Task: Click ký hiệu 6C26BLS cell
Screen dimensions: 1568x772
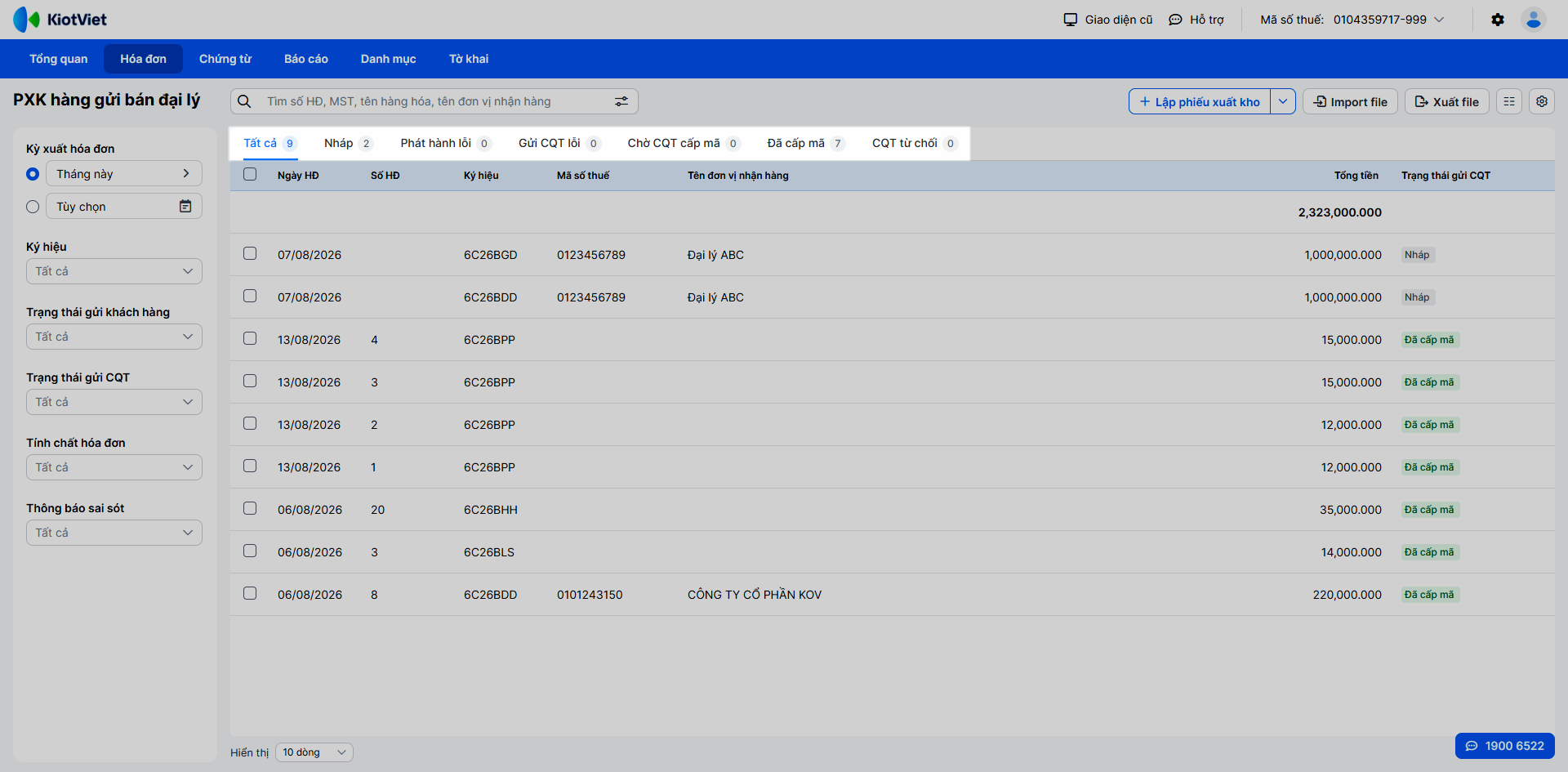Action: tap(489, 552)
